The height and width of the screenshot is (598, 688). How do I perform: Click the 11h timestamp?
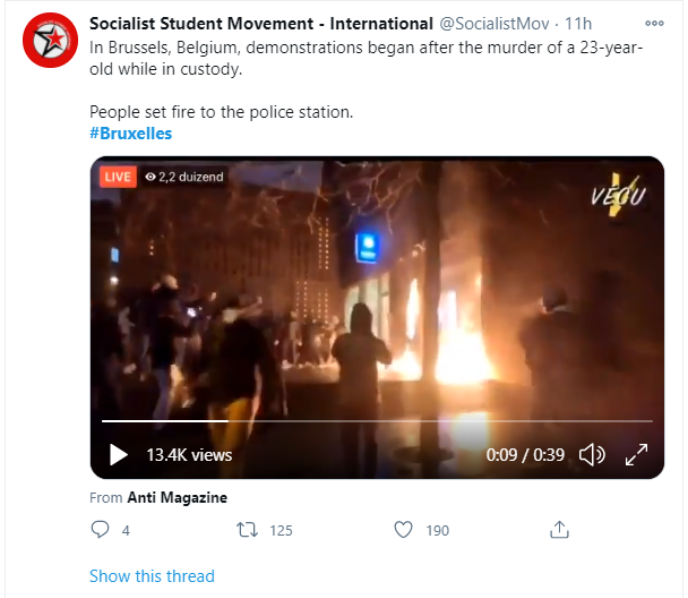coord(578,24)
